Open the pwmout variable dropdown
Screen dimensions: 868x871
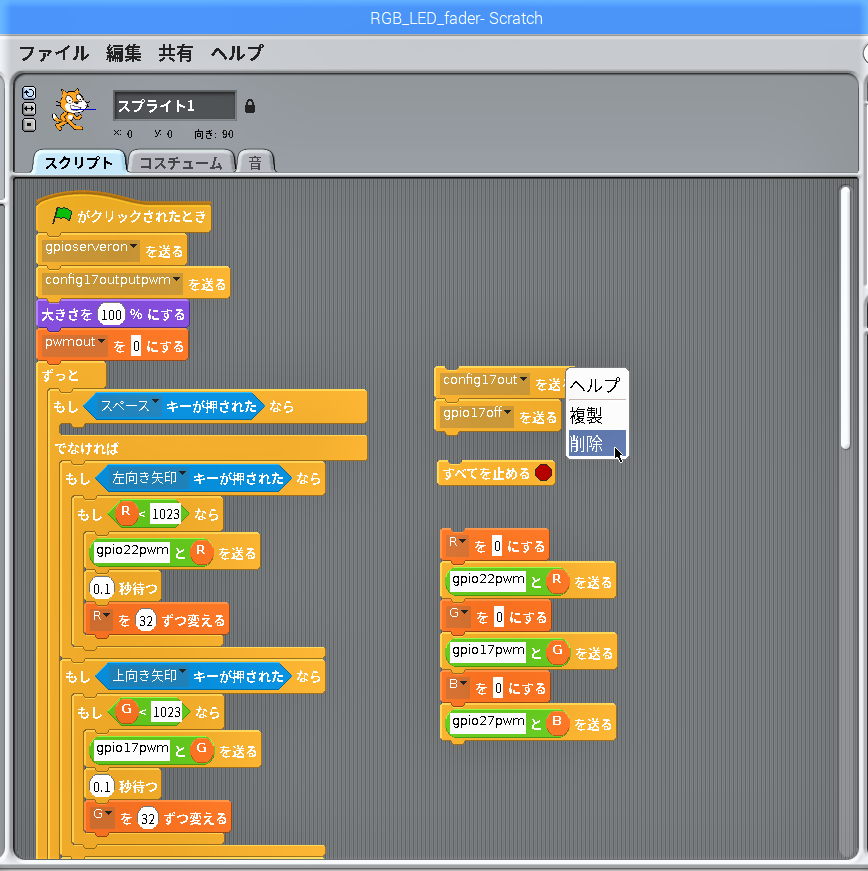tap(102, 341)
